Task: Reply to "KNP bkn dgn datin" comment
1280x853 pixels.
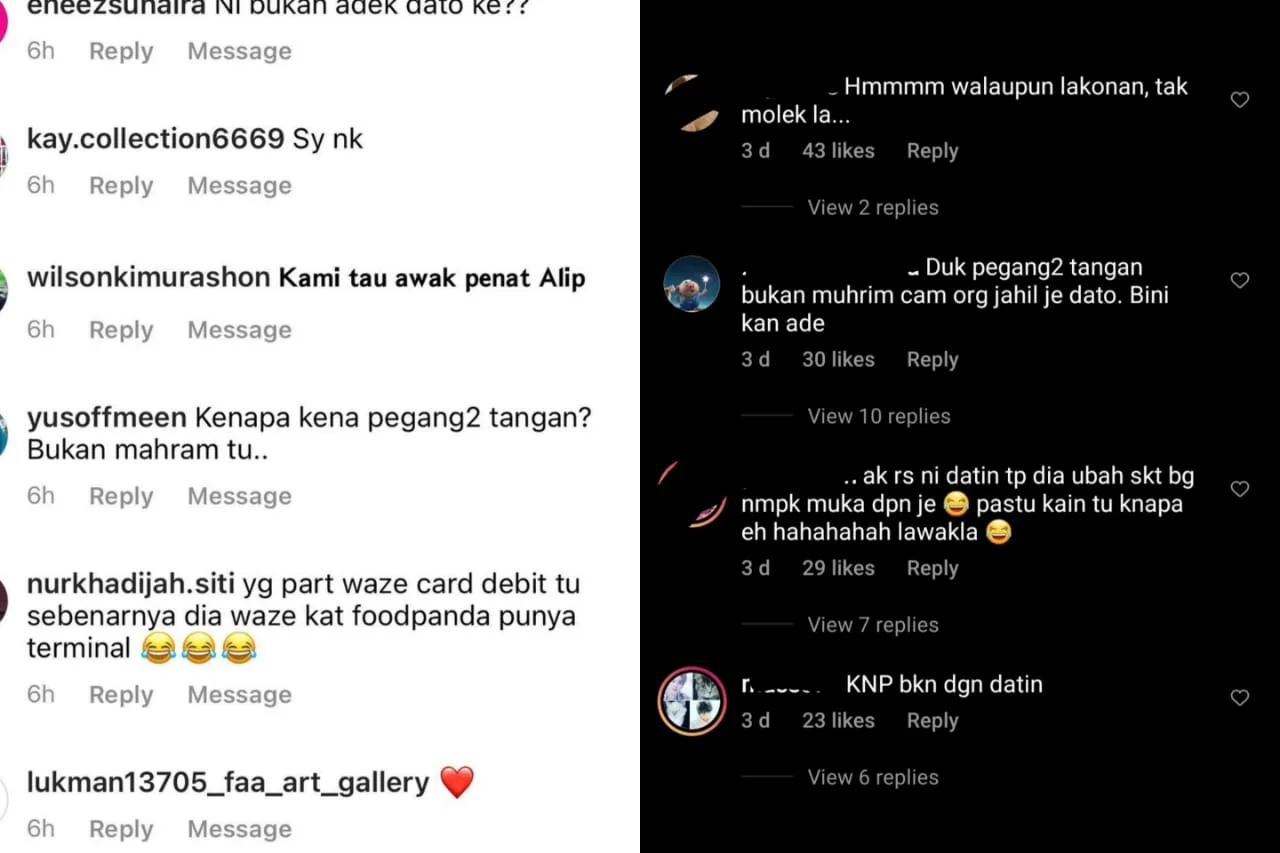Action: [x=932, y=721]
